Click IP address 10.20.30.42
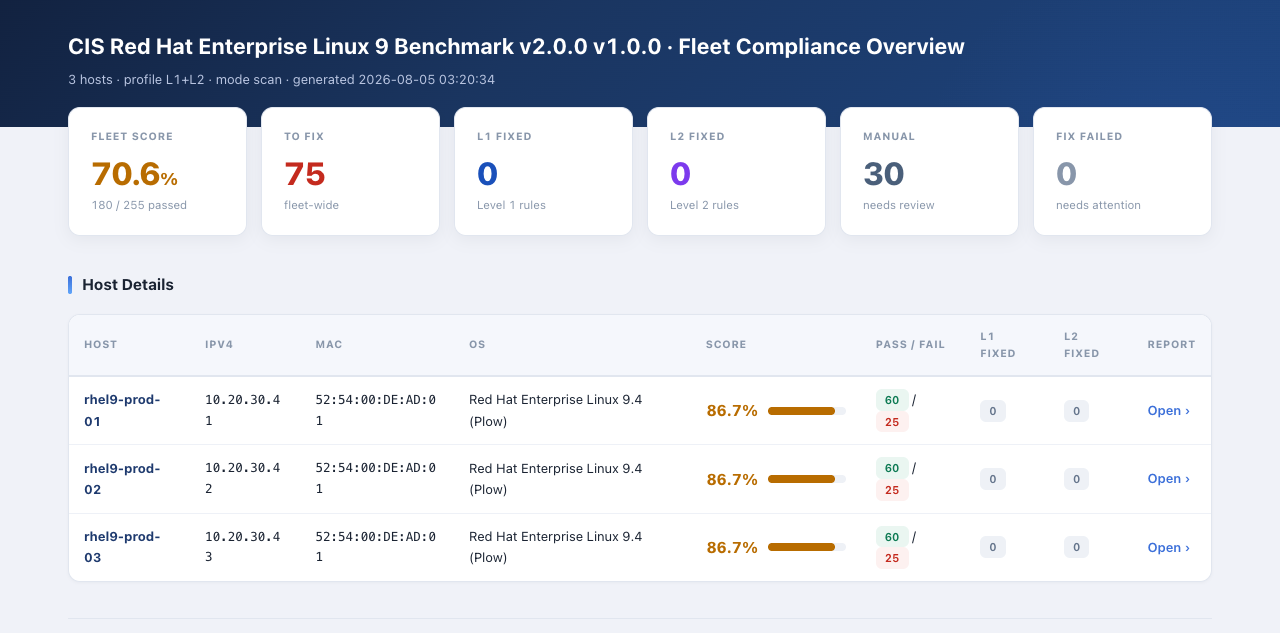Screen dimensions: 1280x633 [243, 479]
